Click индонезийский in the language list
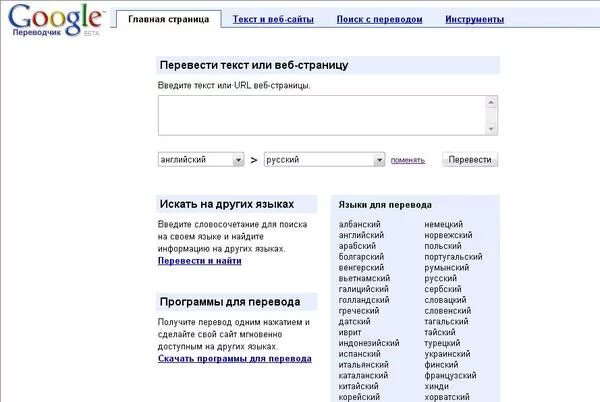Screen dimensions: 600x402 pos(369,343)
